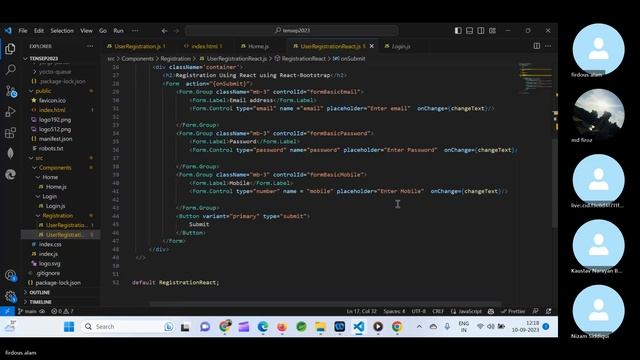The height and width of the screenshot is (360, 640).
Task: Open the Accounts icon in activity bar
Action: tap(10, 276)
